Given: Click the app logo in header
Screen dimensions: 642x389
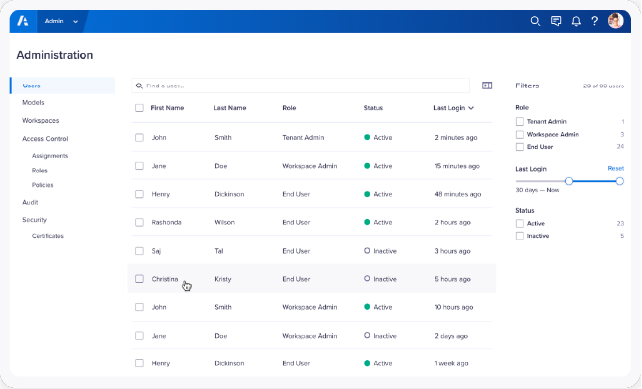Looking at the screenshot, I should coord(23,21).
